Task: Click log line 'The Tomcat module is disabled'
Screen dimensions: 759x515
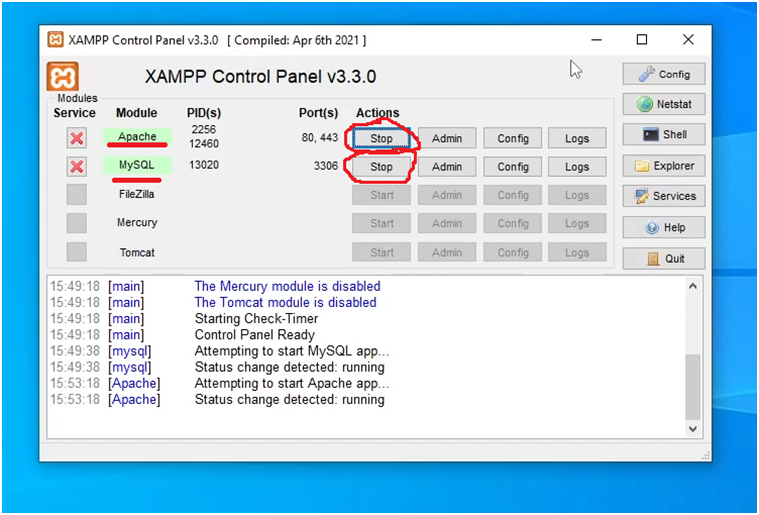Action: [x=286, y=303]
